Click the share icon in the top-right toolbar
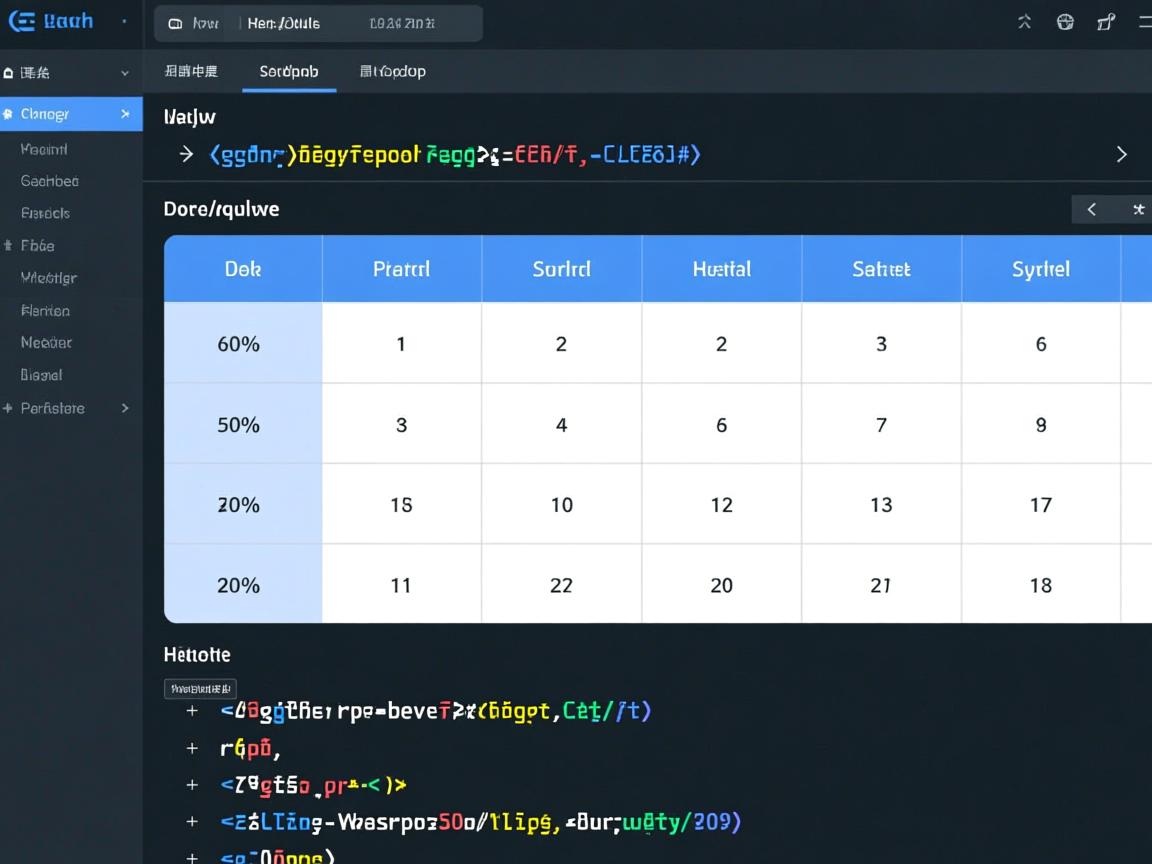Viewport: 1152px width, 864px height. 1106,22
